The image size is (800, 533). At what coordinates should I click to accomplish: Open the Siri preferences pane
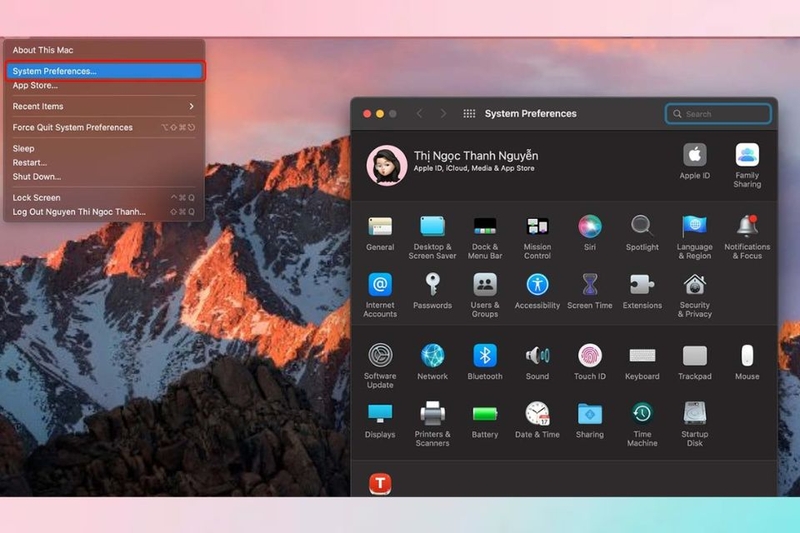point(590,233)
